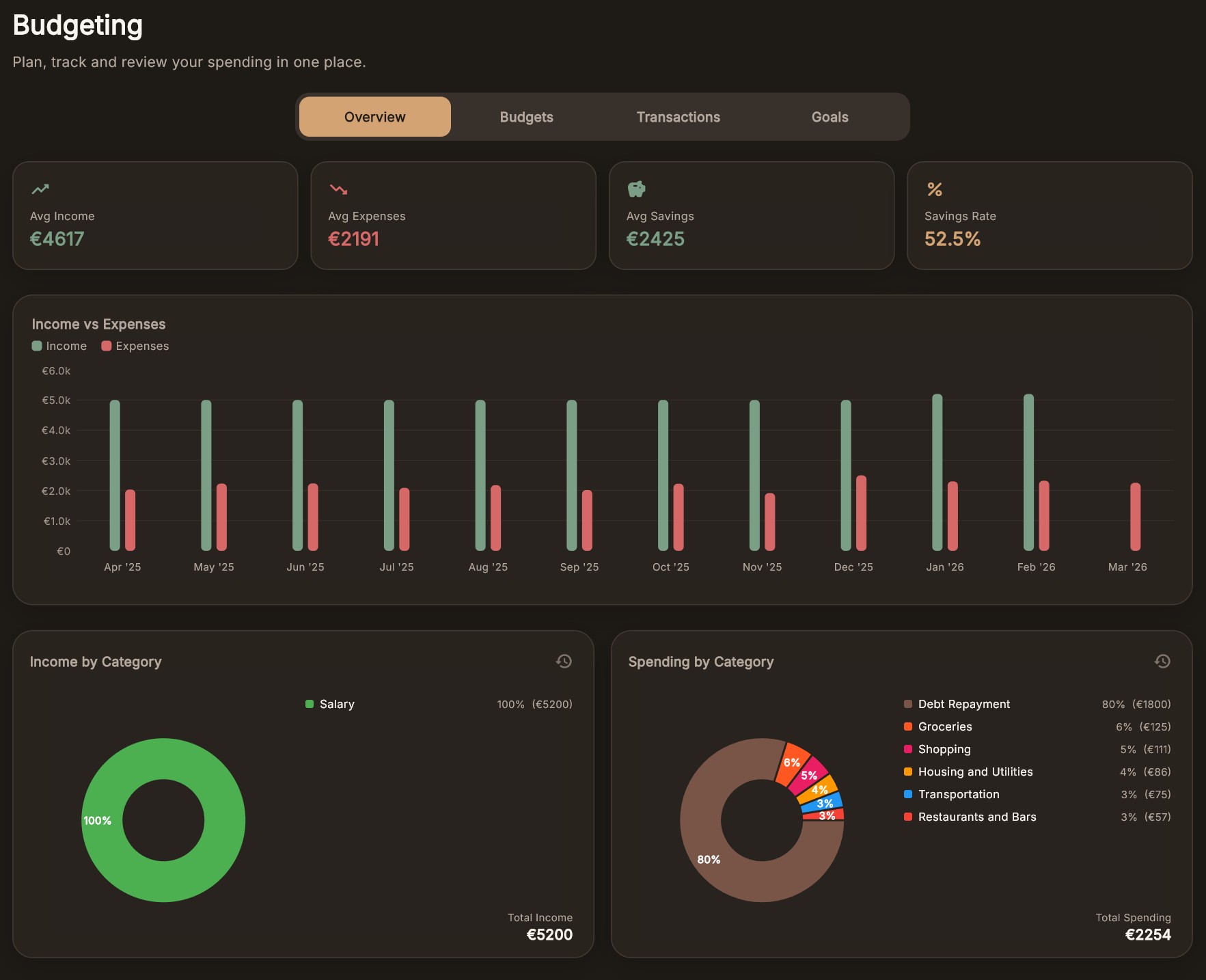1206x980 pixels.
Task: Click the pink Shopping color swatch
Action: pos(907,749)
